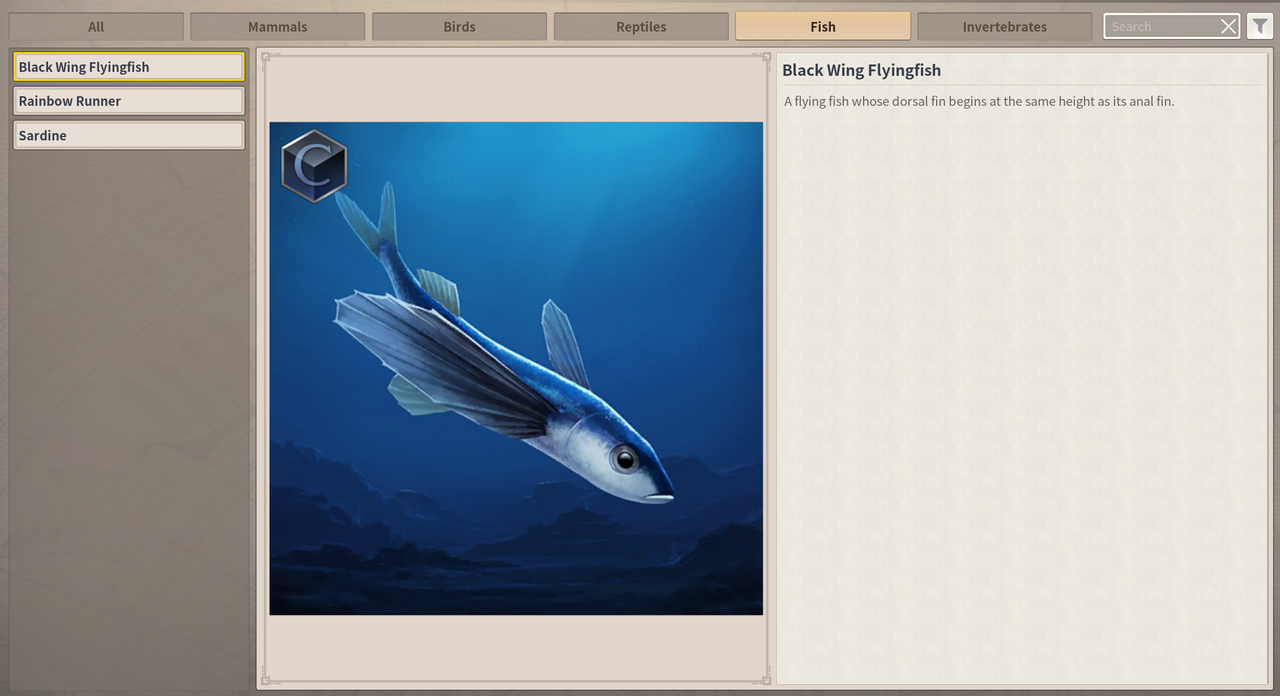Viewport: 1280px width, 696px height.
Task: Select the active Fish tab
Action: tap(822, 27)
